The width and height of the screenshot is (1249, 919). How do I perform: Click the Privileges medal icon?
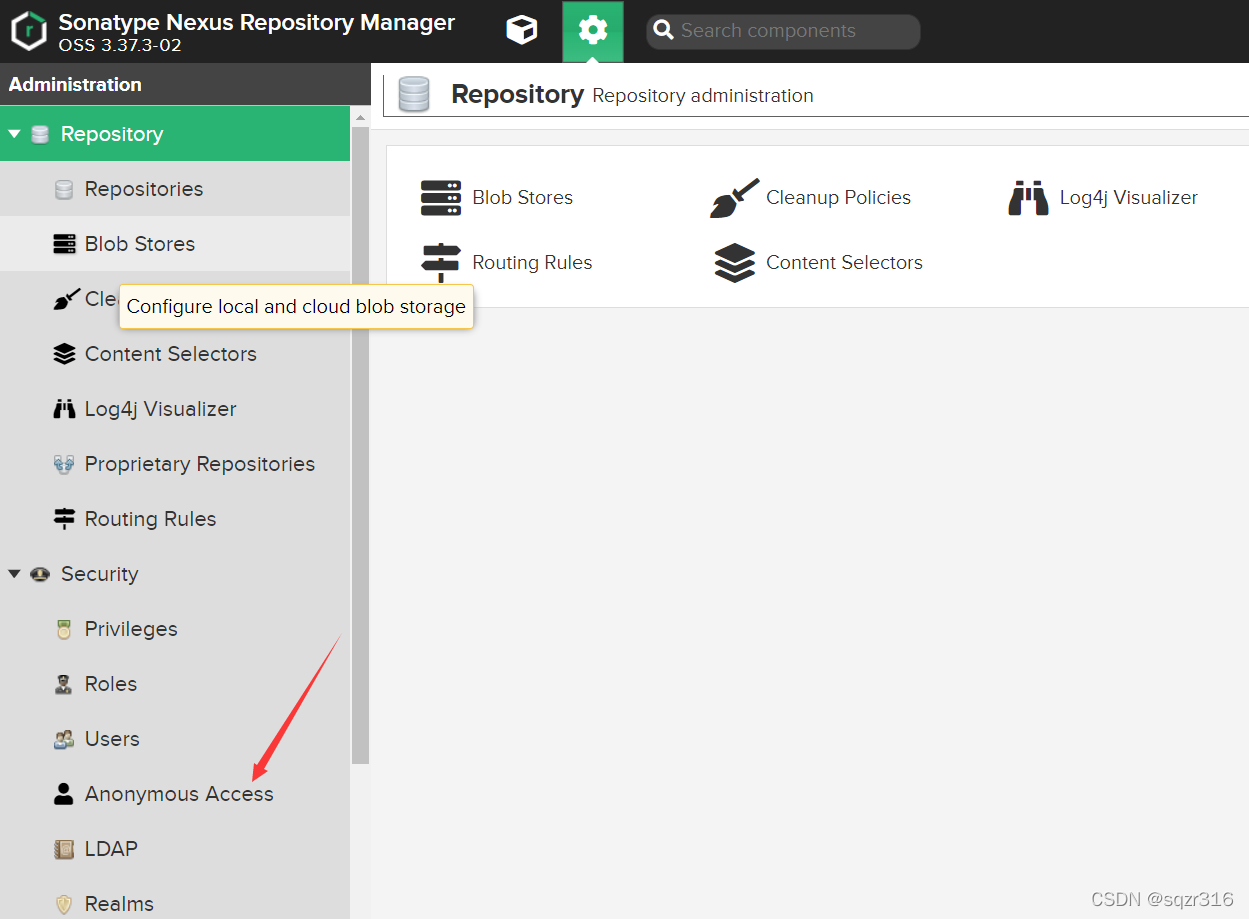64,629
